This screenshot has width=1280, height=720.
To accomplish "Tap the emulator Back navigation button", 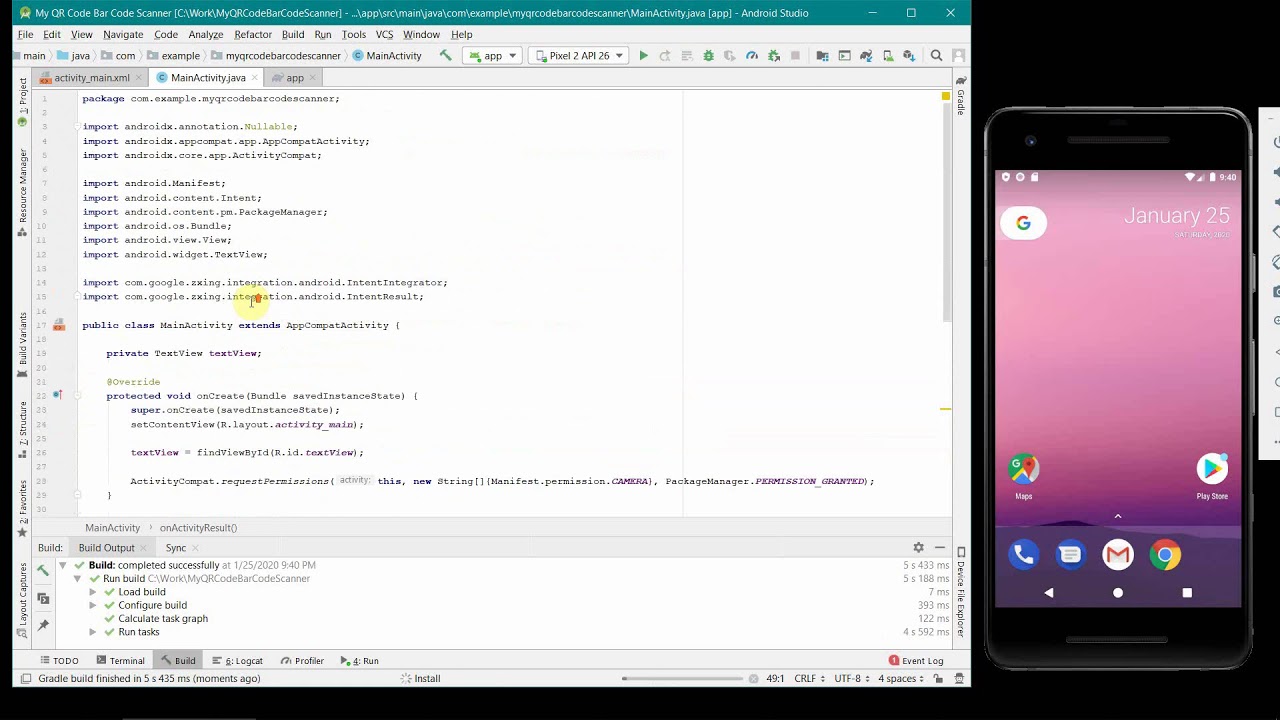I will pyautogui.click(x=1048, y=593).
